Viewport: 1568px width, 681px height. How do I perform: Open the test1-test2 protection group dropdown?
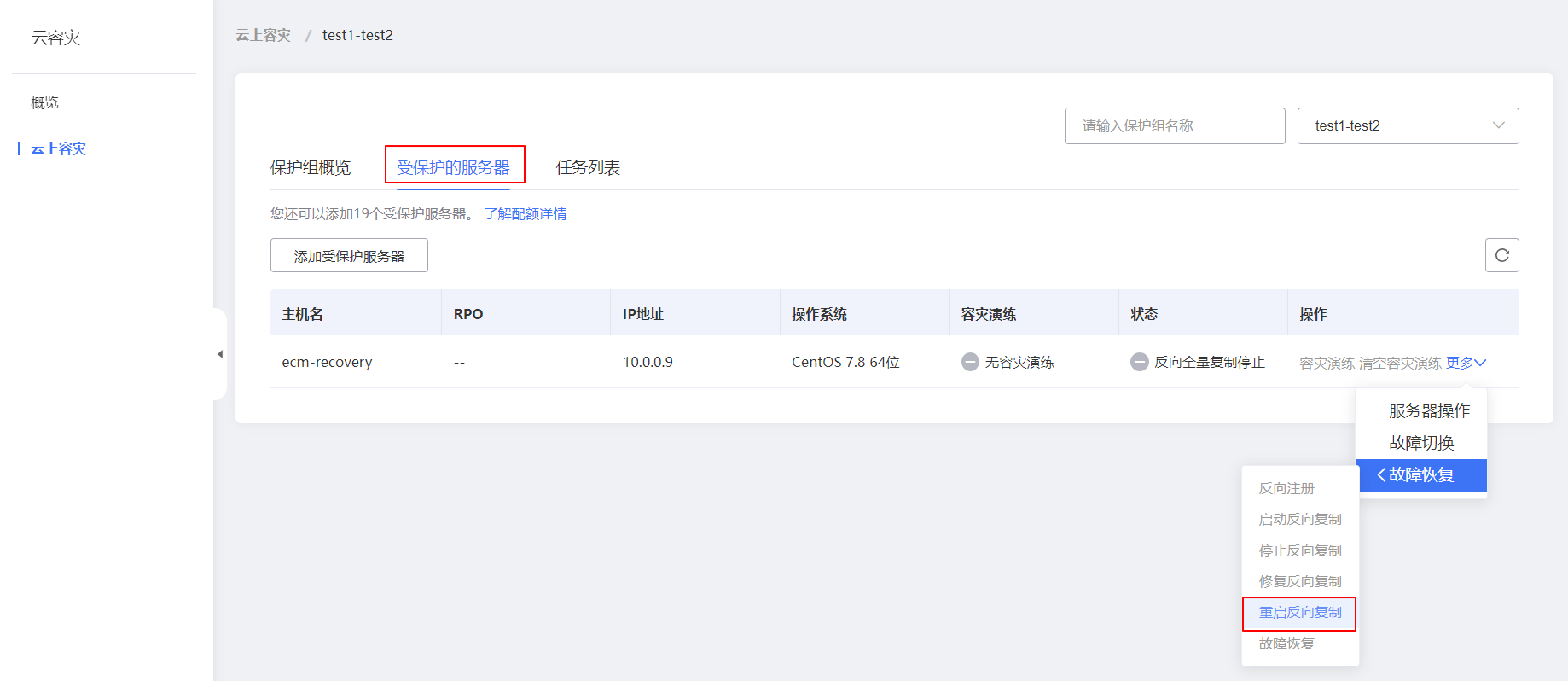pos(1408,125)
